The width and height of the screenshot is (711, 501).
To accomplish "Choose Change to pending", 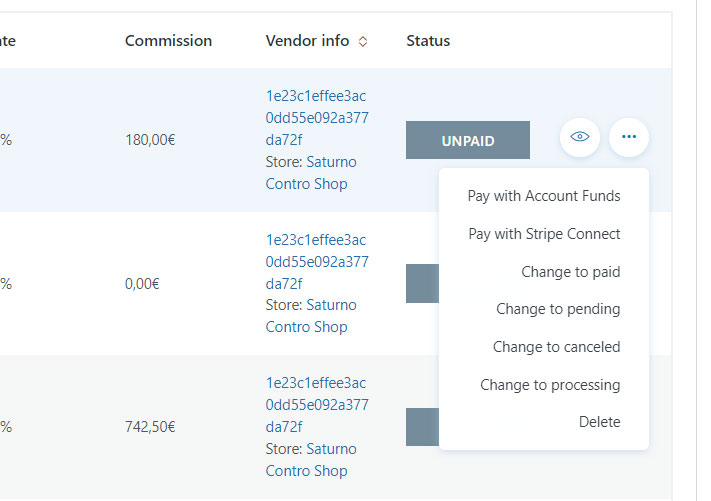I will pyautogui.click(x=558, y=309).
